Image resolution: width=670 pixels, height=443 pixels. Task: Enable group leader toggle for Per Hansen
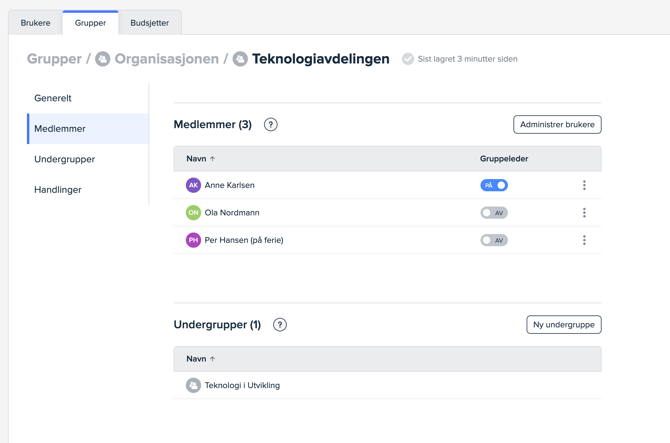coord(494,240)
